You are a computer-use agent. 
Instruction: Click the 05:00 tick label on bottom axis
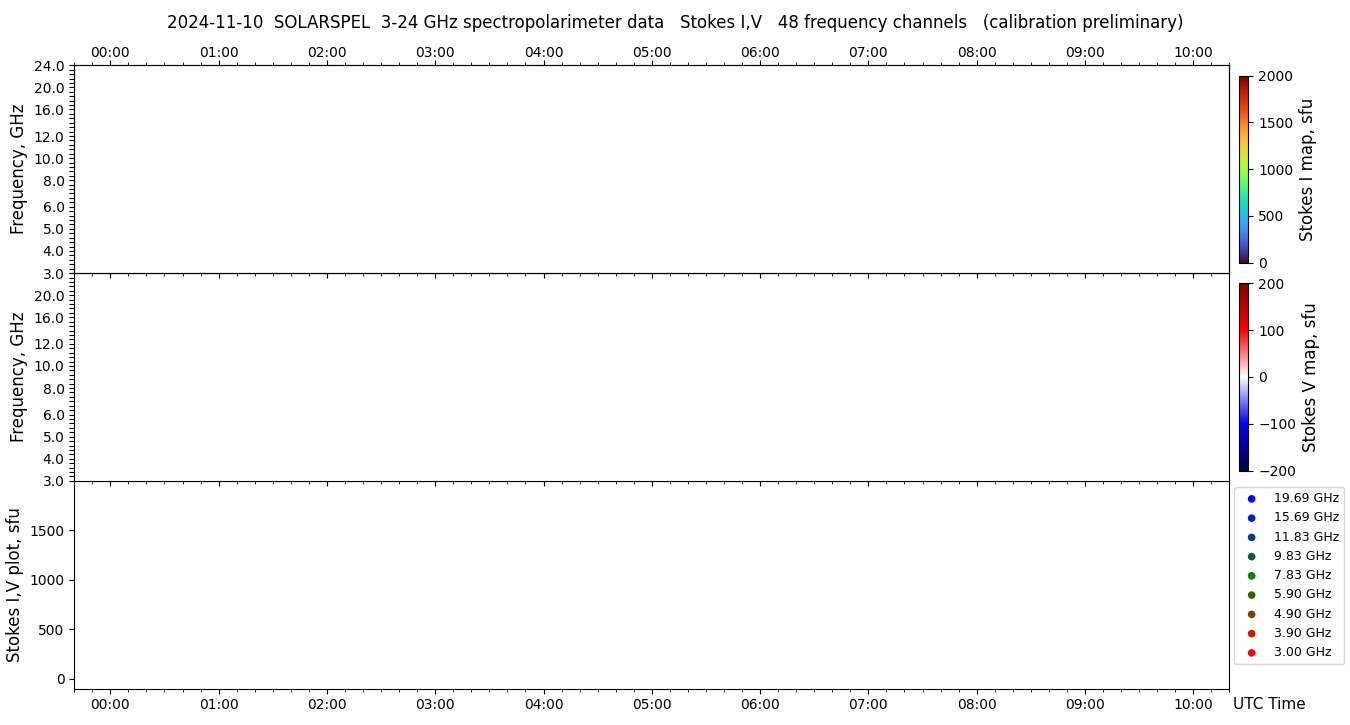tap(652, 704)
